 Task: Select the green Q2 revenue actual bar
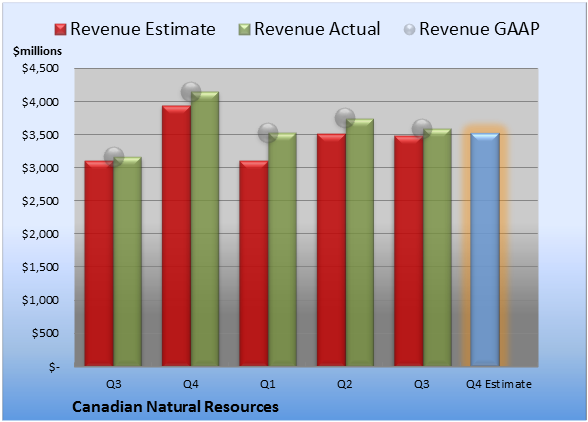click(x=360, y=242)
